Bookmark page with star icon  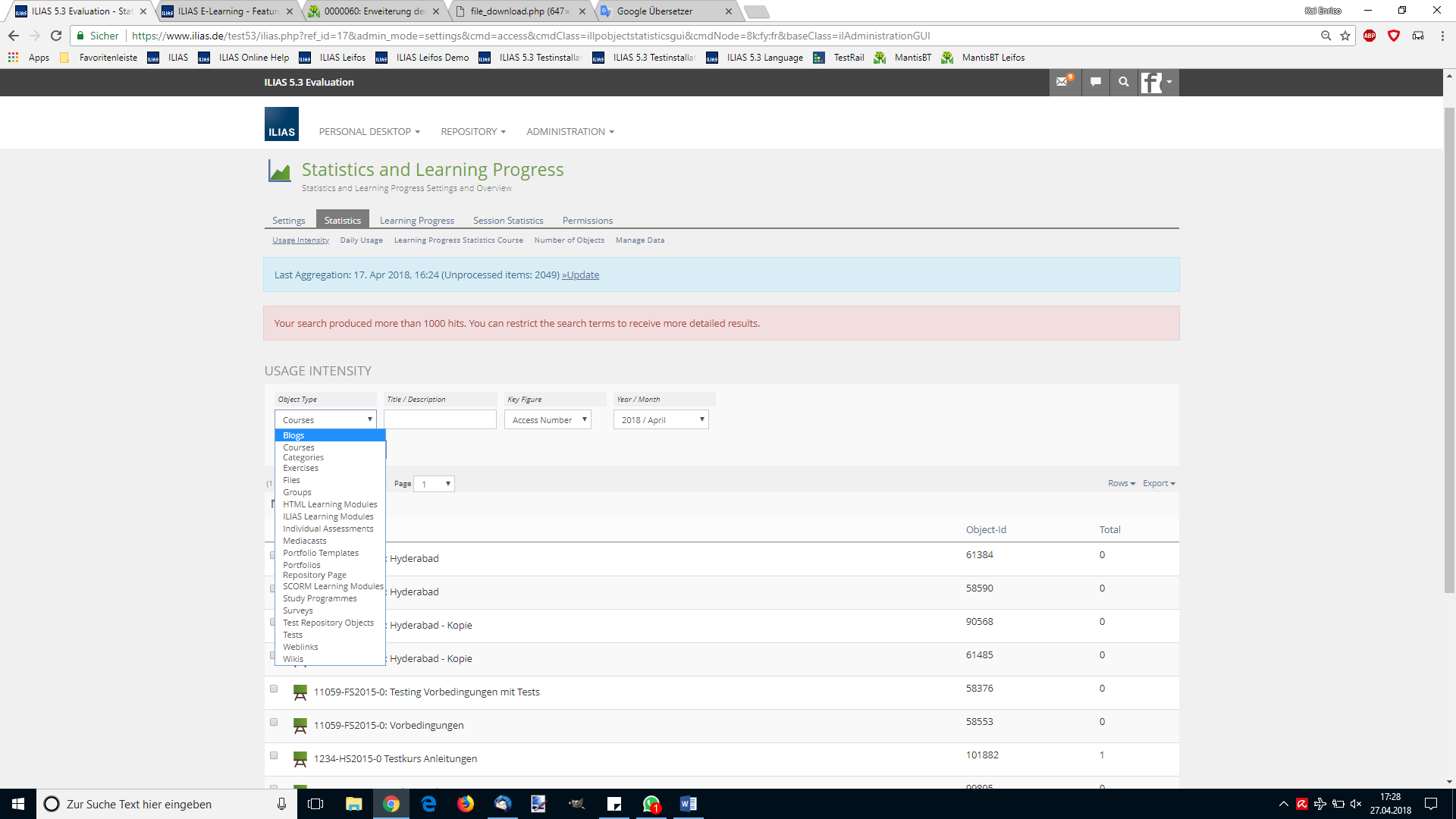pyautogui.click(x=1345, y=36)
